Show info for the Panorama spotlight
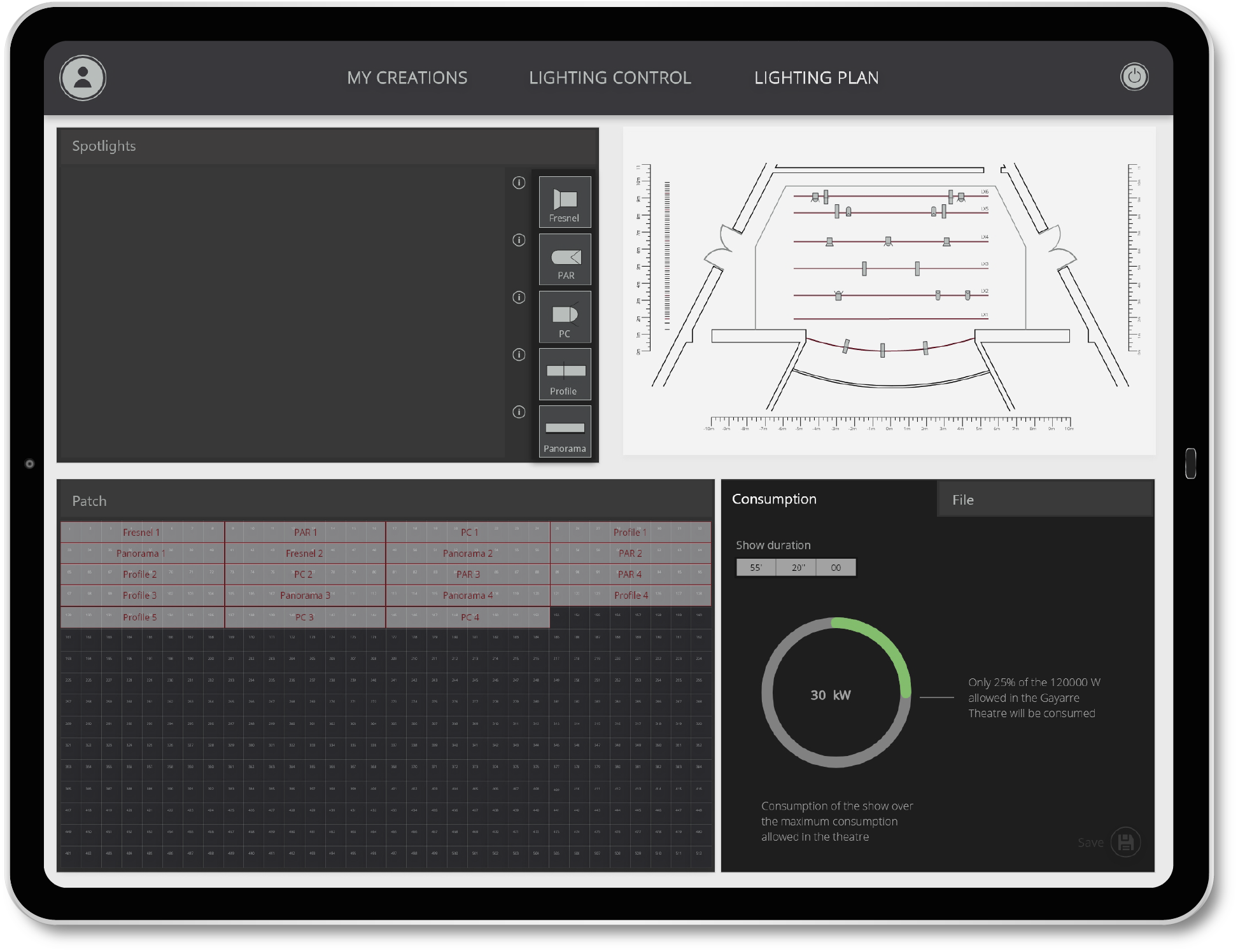 coord(519,412)
